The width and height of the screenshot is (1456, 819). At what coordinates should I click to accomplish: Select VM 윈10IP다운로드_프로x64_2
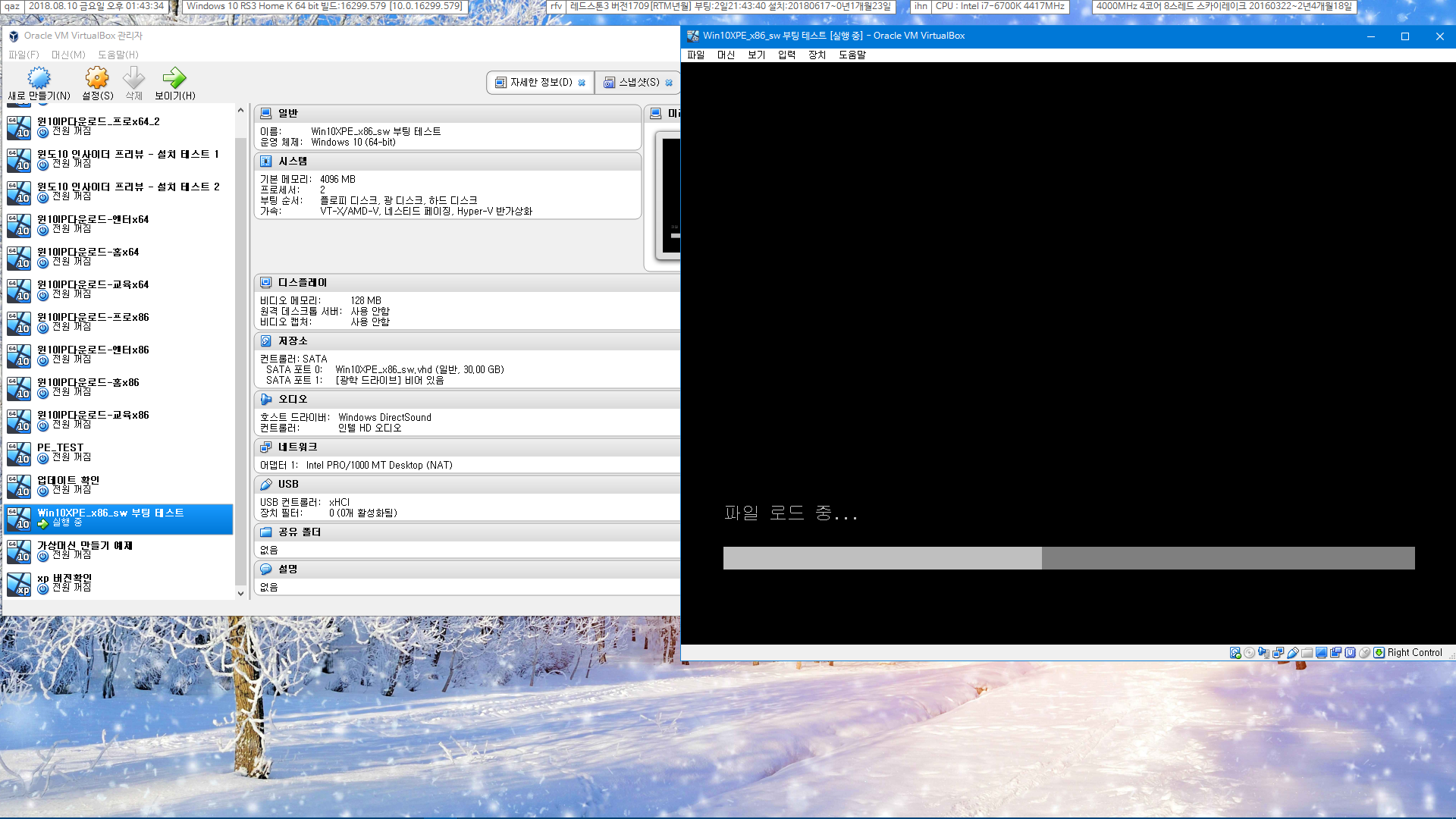coord(119,127)
